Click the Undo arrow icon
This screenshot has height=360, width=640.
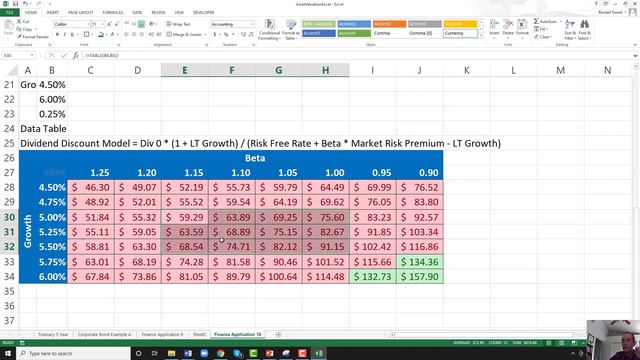coord(25,4)
